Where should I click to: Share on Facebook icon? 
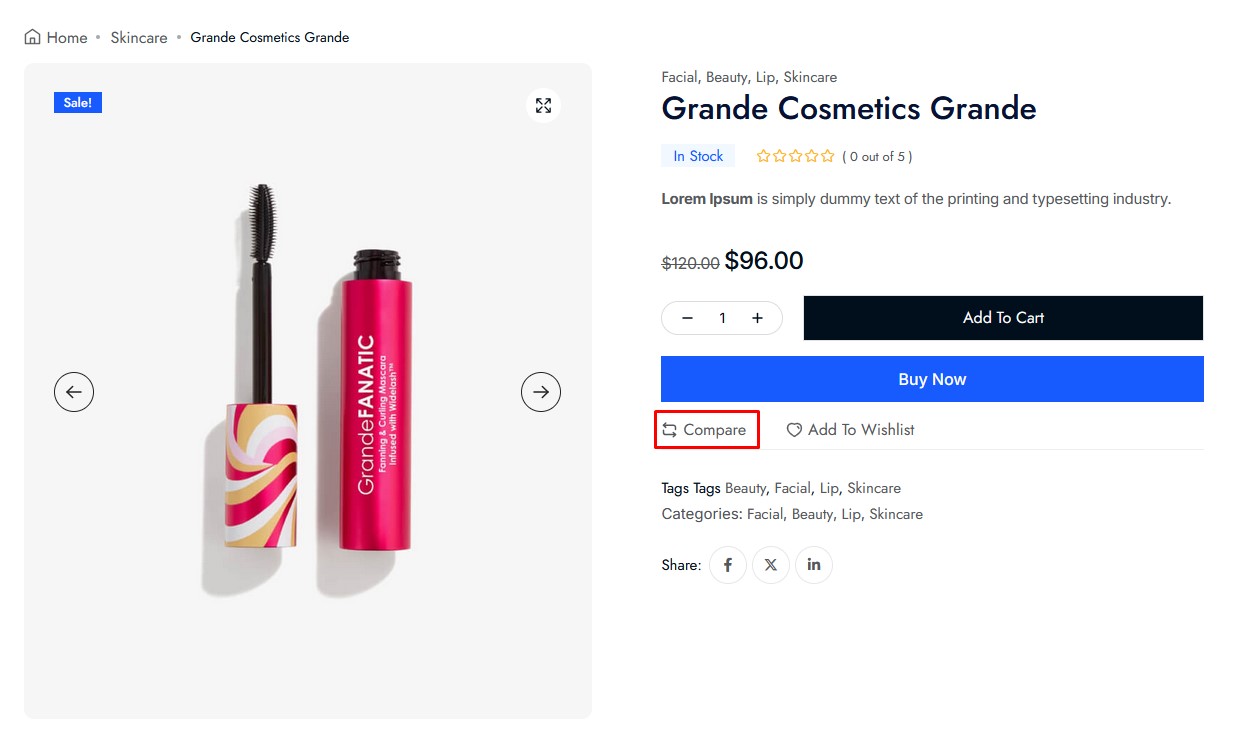(x=728, y=565)
